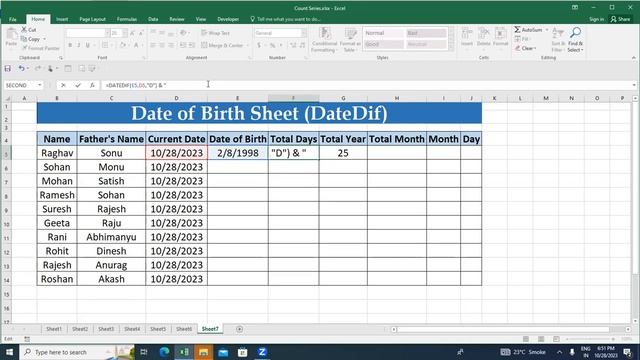
Task: Expand the Name Box dropdown showing SECOND
Action: tap(40, 85)
